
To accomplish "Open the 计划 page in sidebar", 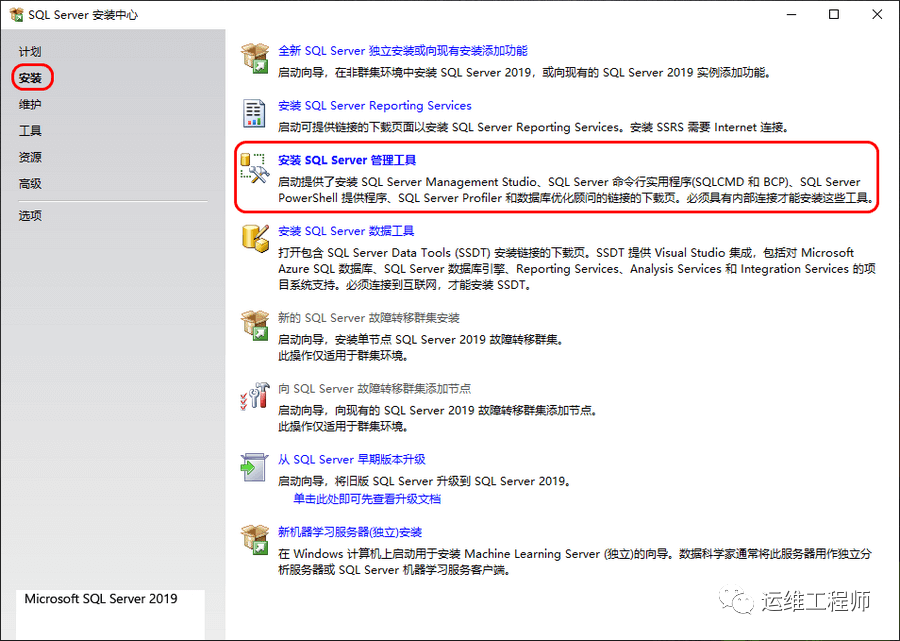I will 30,51.
